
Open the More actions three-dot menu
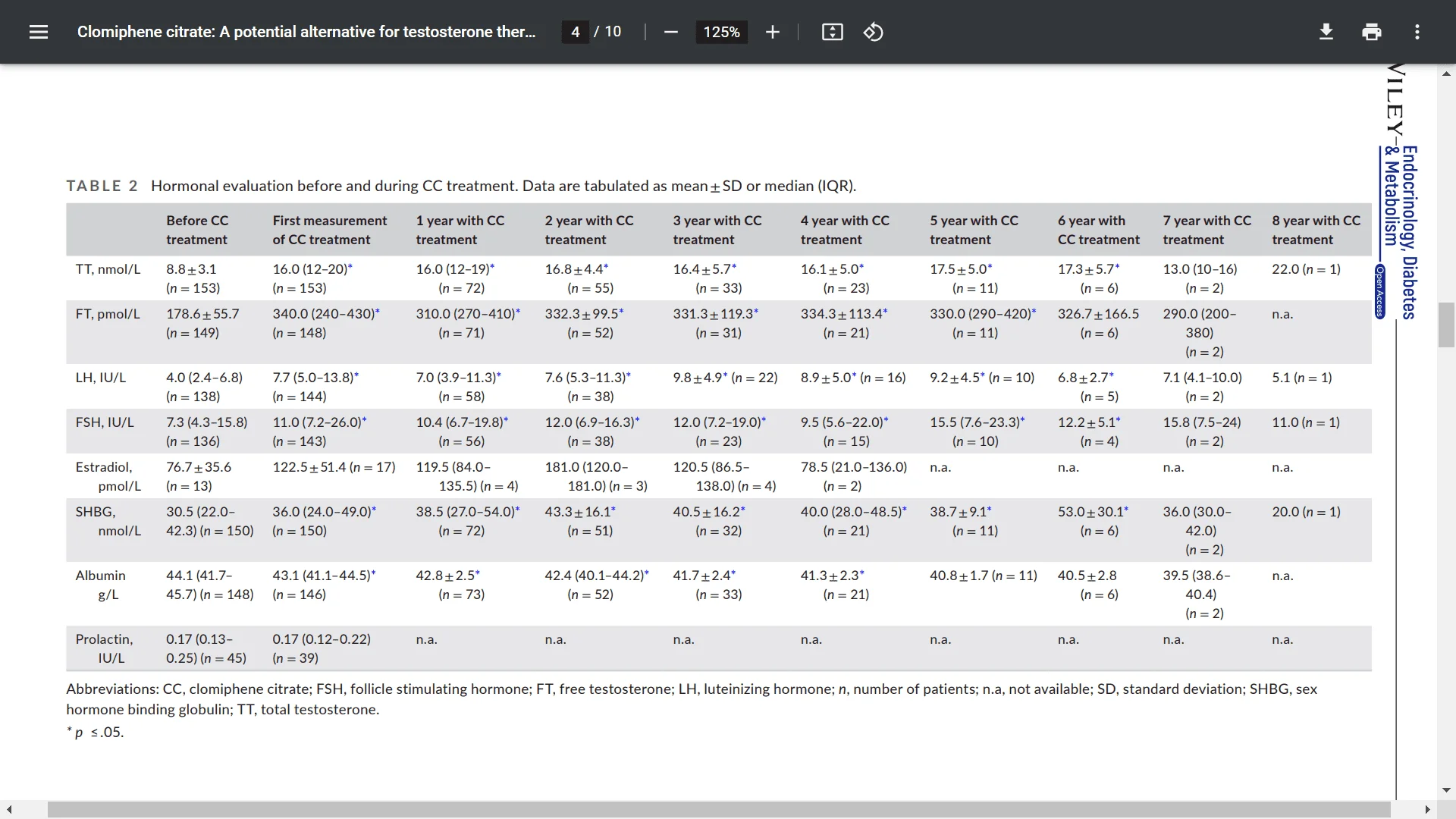(x=1417, y=32)
